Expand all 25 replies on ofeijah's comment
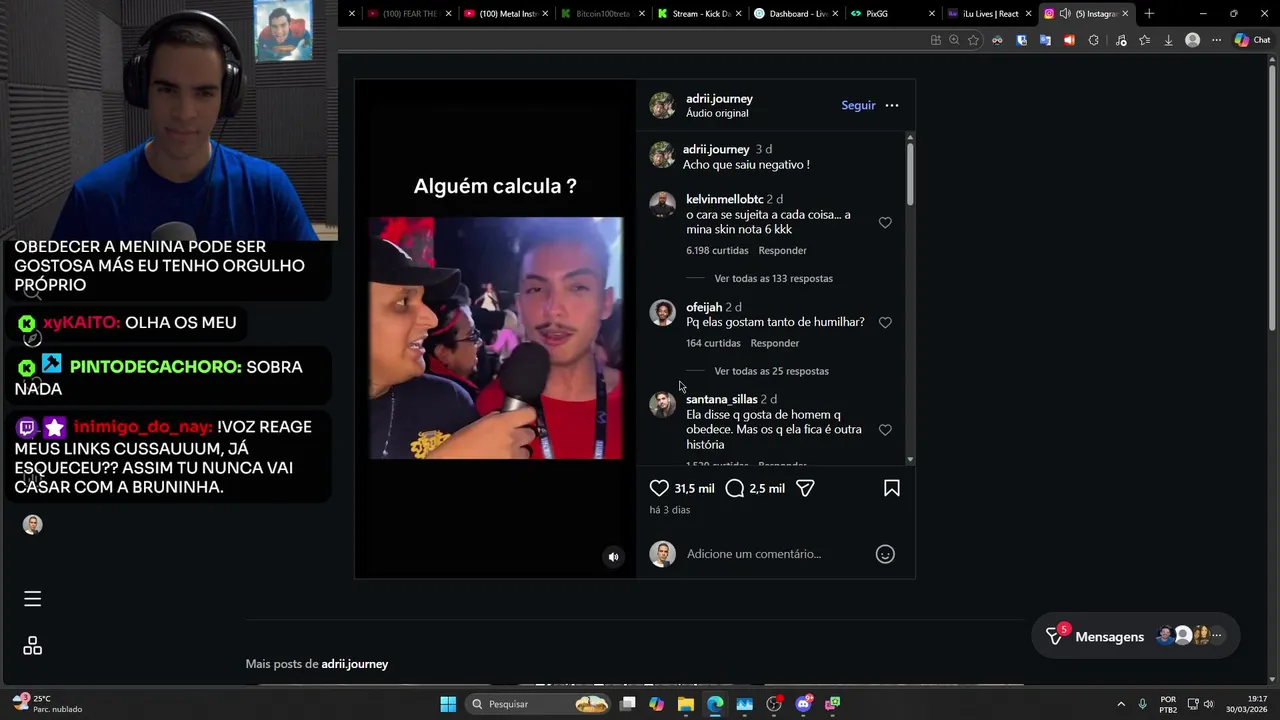The image size is (1280, 720). click(x=771, y=371)
